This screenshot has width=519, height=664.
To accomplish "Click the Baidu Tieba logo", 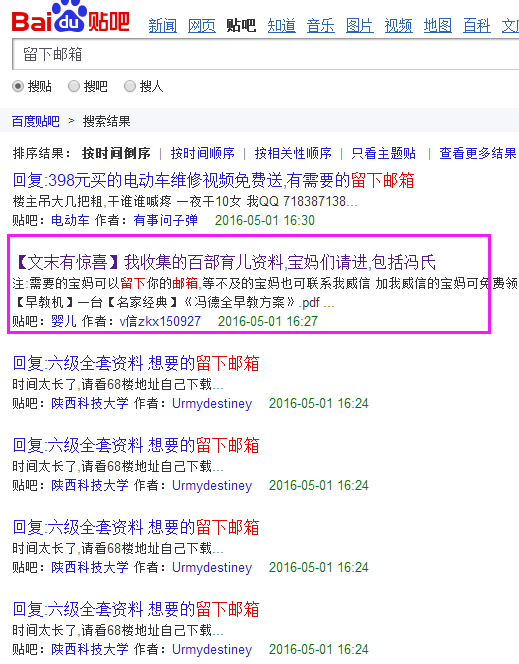I will [x=70, y=17].
